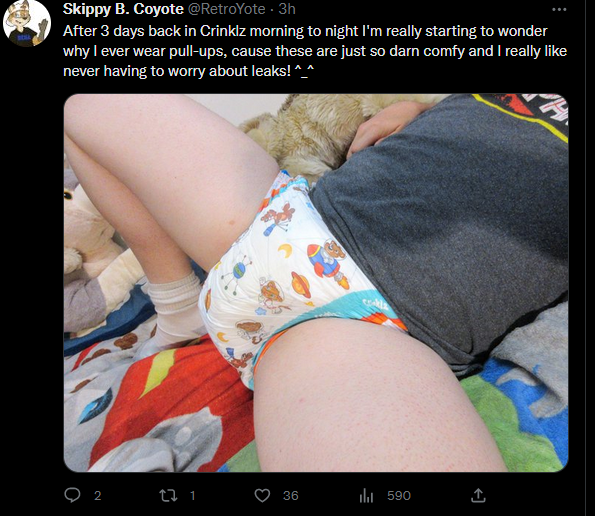Click the reply speech bubble icon
This screenshot has width=595, height=516.
[72, 495]
